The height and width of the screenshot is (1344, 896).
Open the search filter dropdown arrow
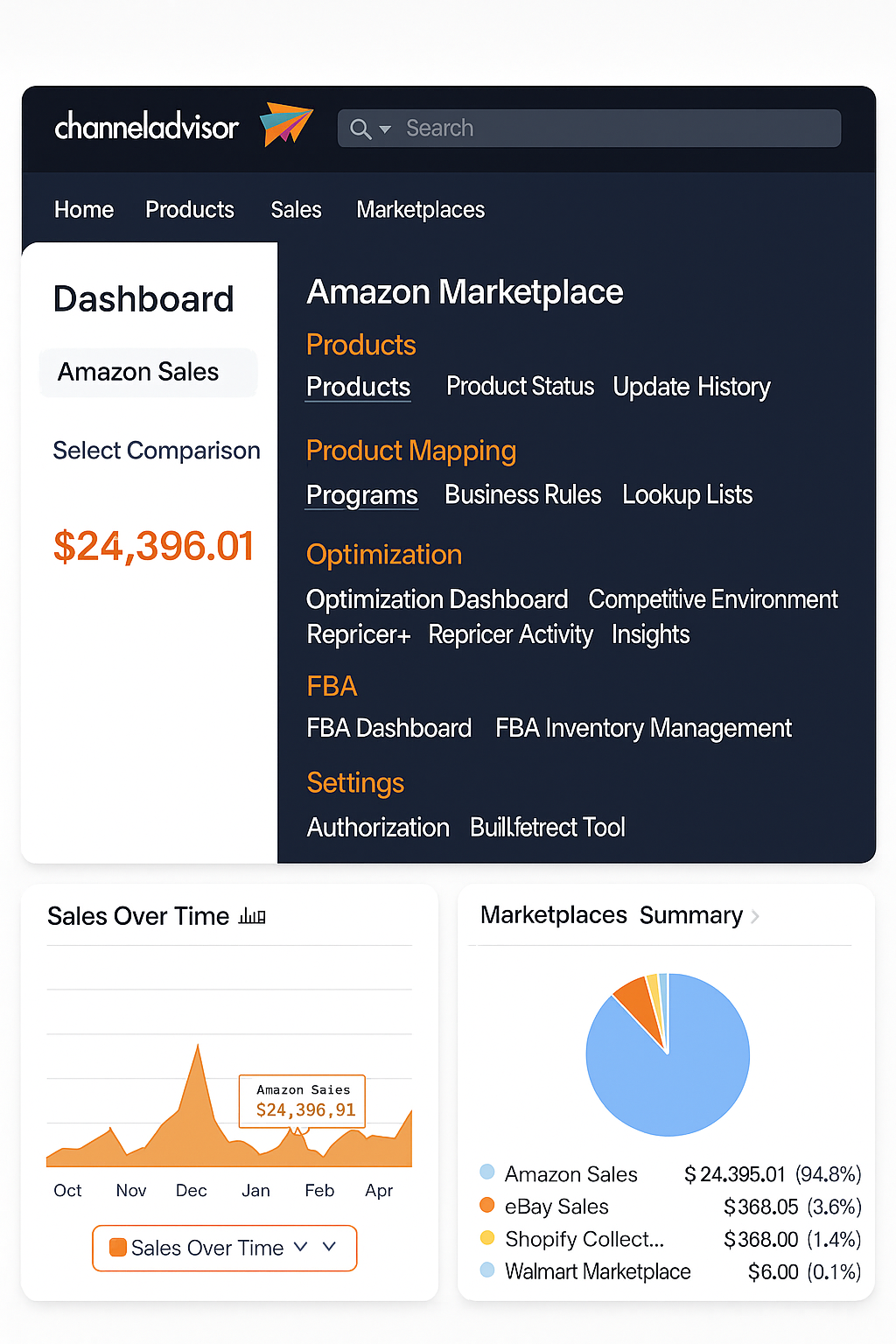[x=385, y=129]
